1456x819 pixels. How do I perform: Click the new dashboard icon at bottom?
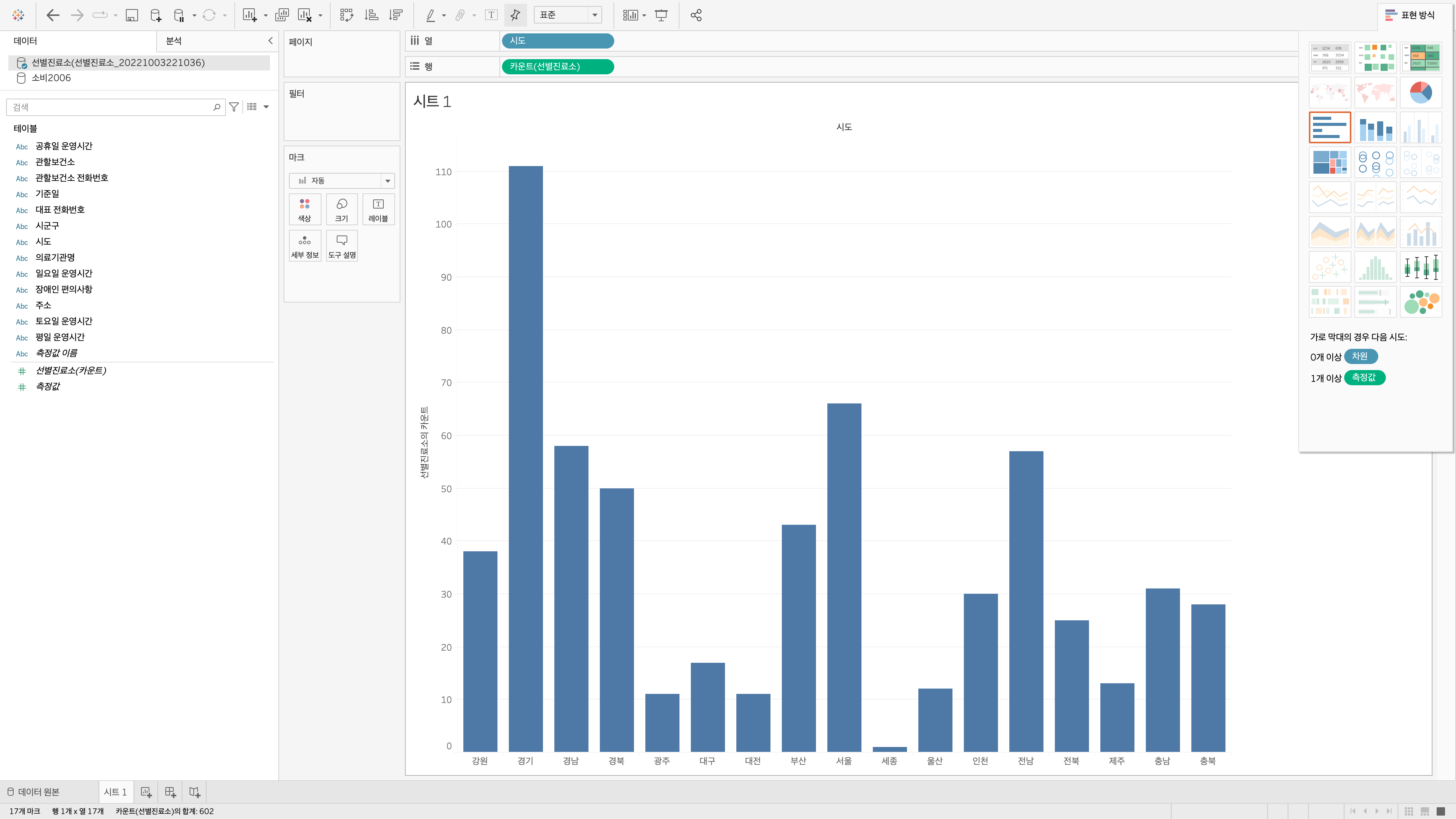(x=170, y=792)
